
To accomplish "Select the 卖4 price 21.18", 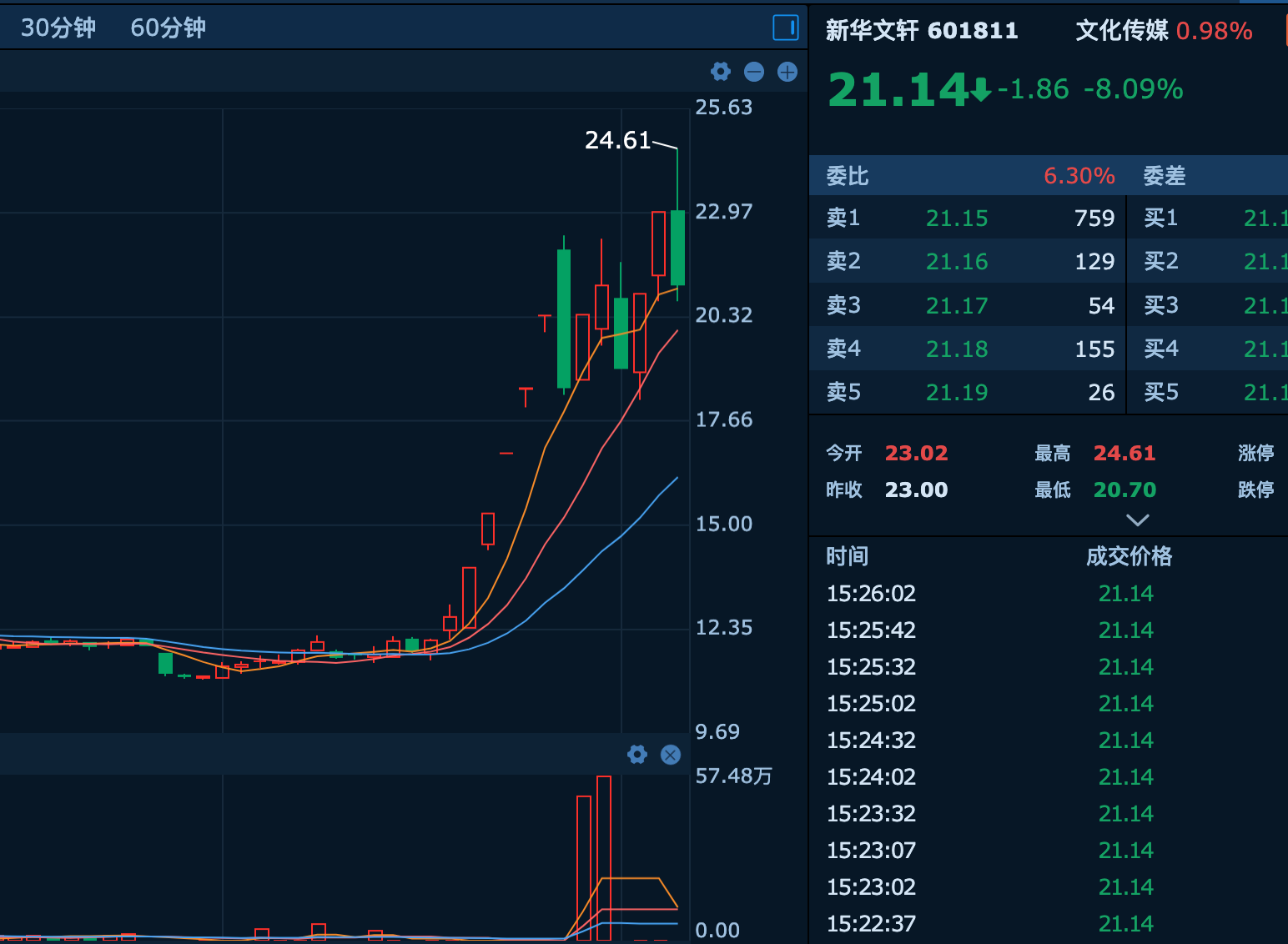I will (957, 349).
